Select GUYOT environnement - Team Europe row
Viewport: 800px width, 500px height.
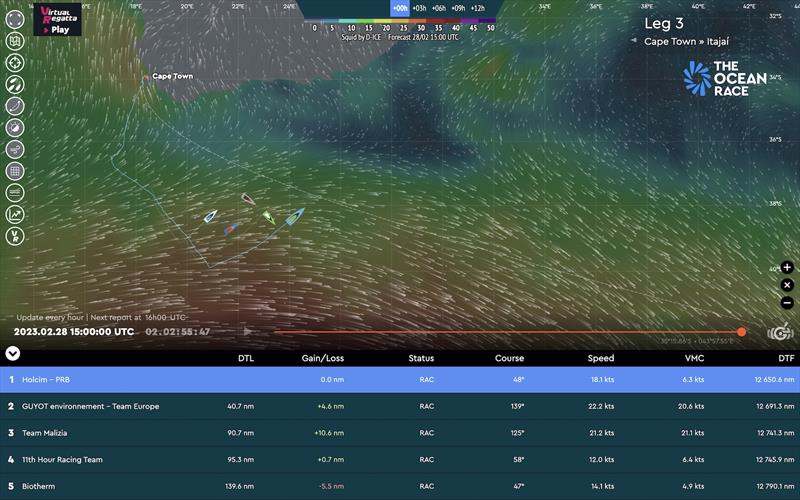coord(400,406)
